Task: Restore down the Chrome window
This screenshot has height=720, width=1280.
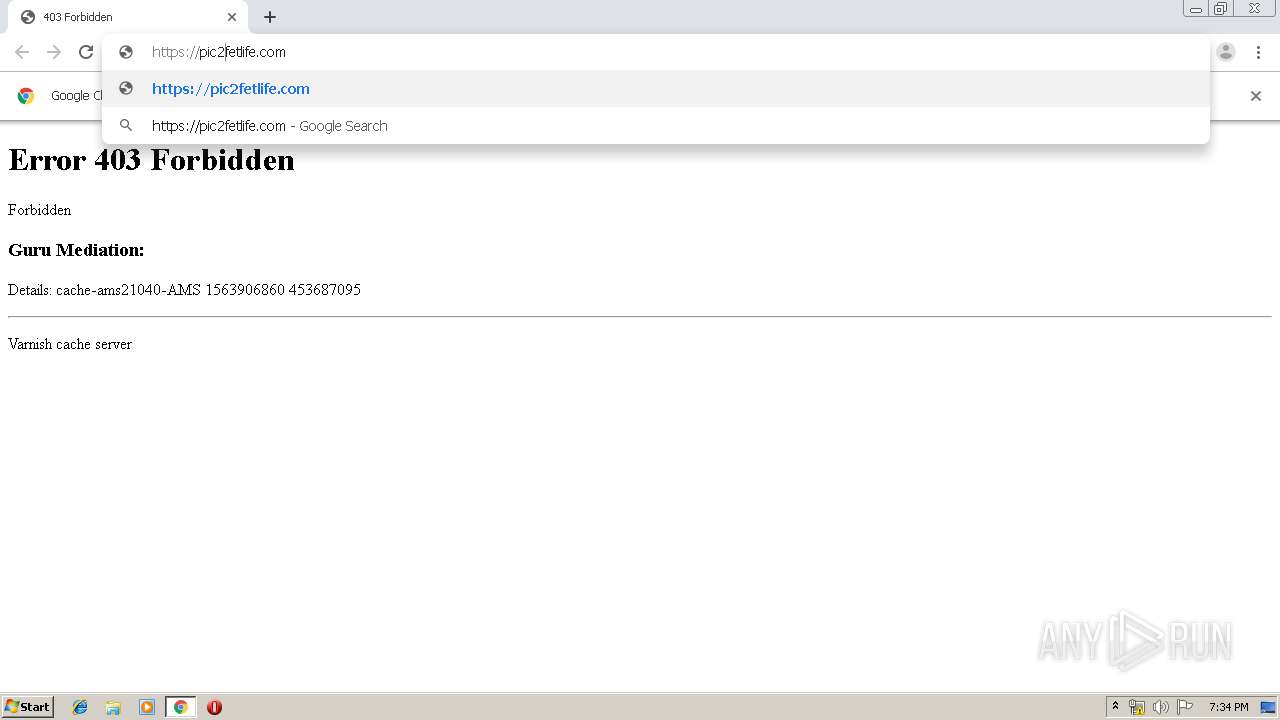Action: point(1221,8)
